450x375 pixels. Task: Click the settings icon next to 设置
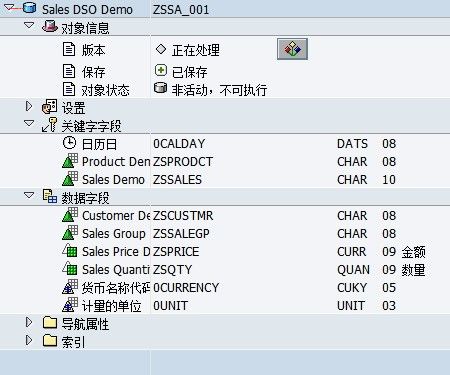[49, 107]
